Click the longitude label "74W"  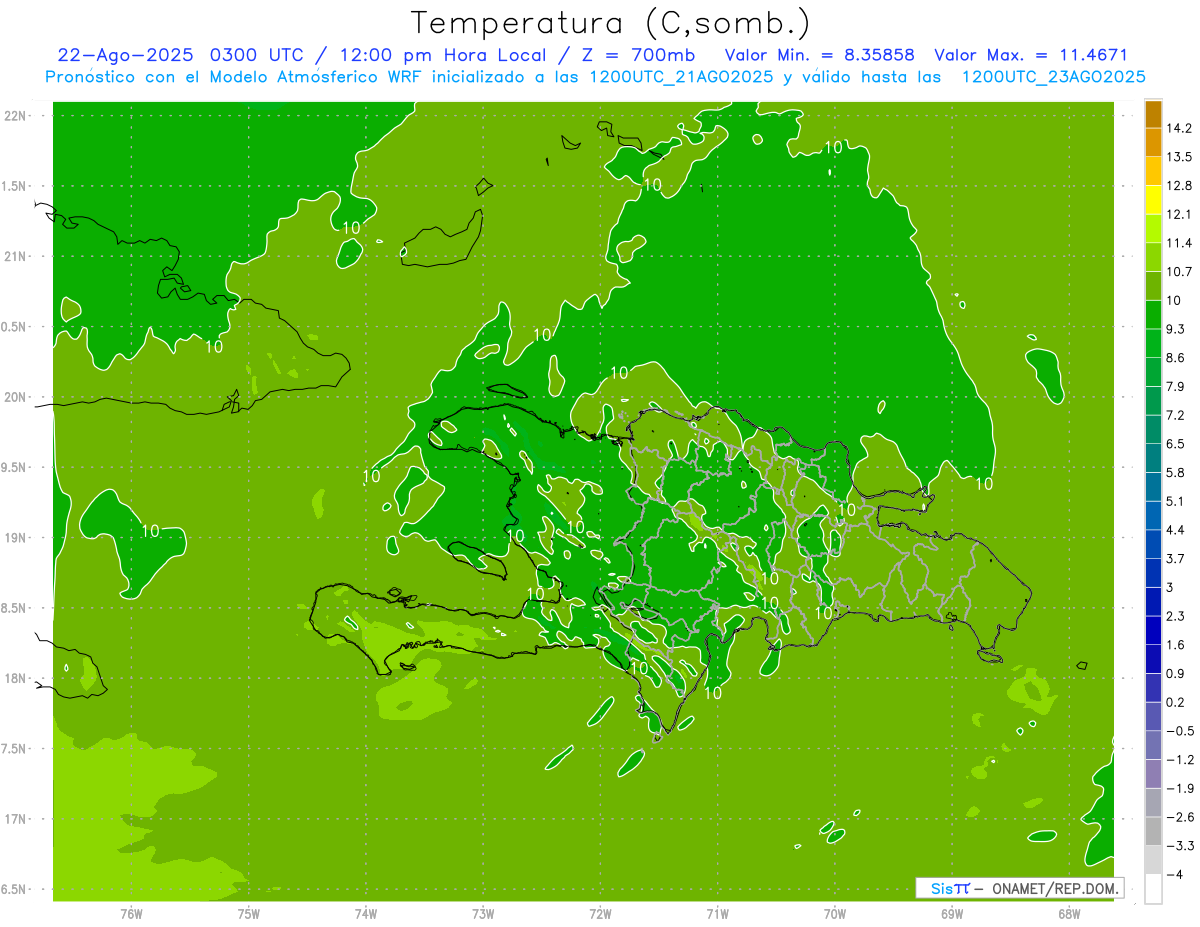pyautogui.click(x=366, y=913)
